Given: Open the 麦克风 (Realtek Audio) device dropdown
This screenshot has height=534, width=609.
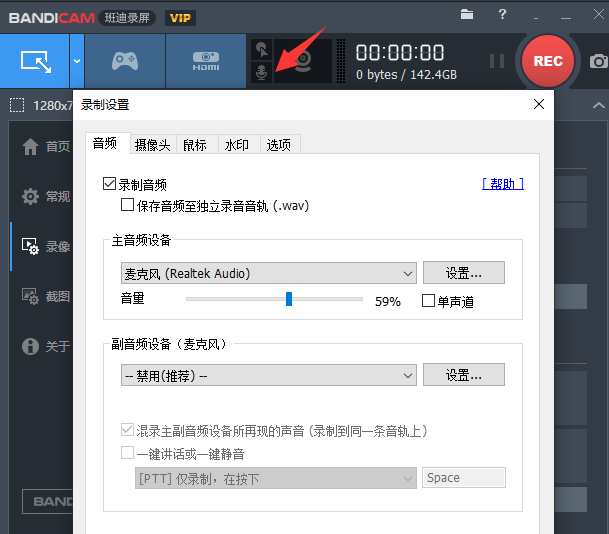Looking at the screenshot, I should click(x=268, y=273).
